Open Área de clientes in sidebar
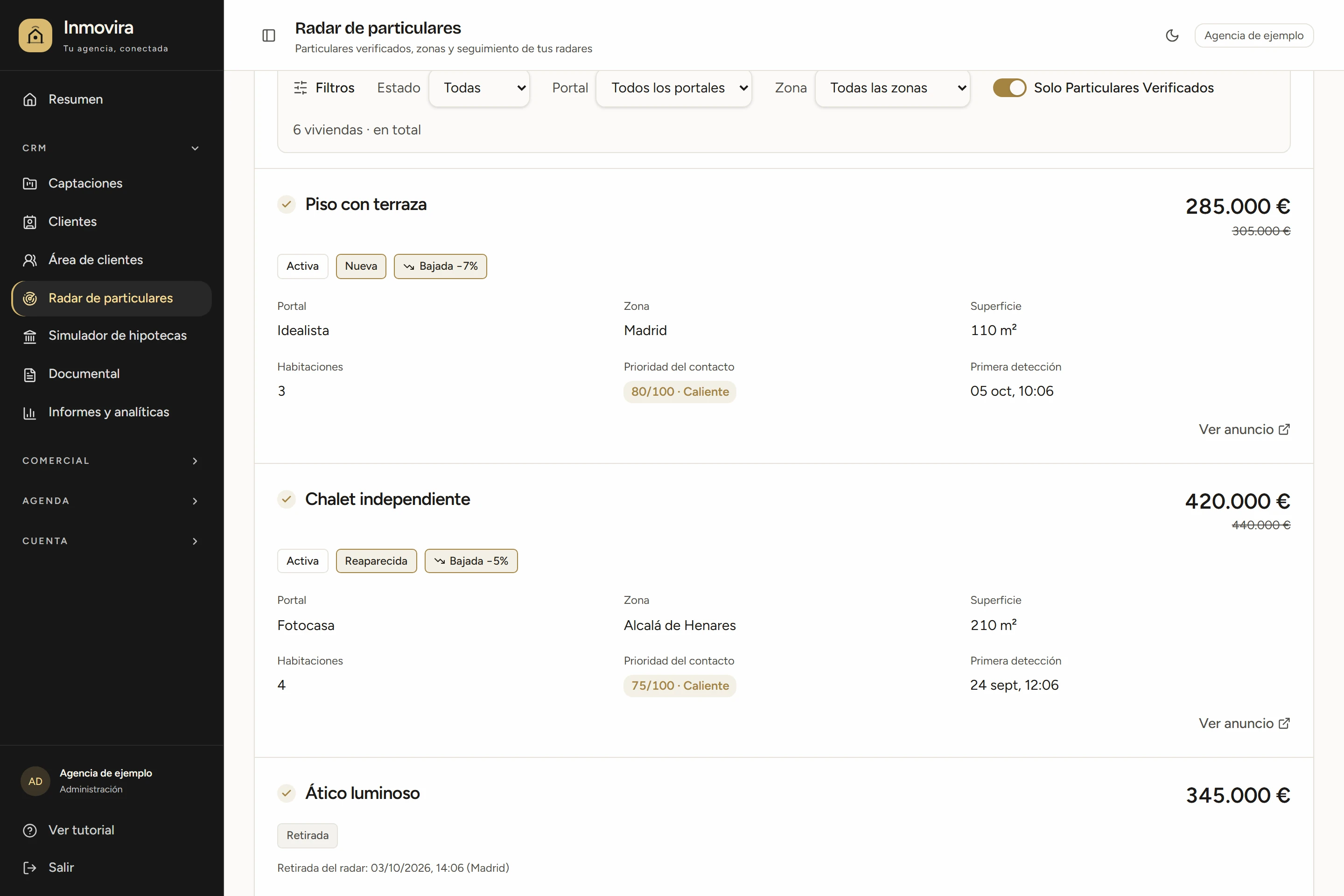 pos(112,260)
